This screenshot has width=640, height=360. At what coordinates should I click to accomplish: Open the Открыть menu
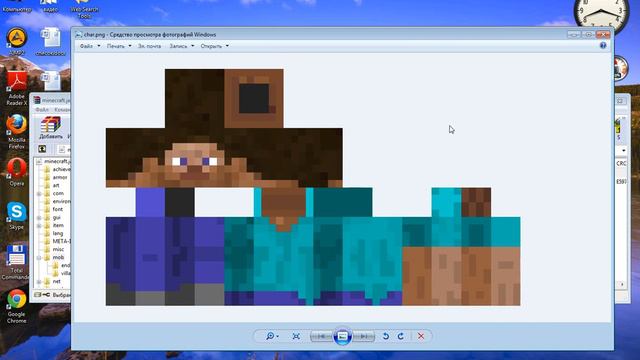214,46
